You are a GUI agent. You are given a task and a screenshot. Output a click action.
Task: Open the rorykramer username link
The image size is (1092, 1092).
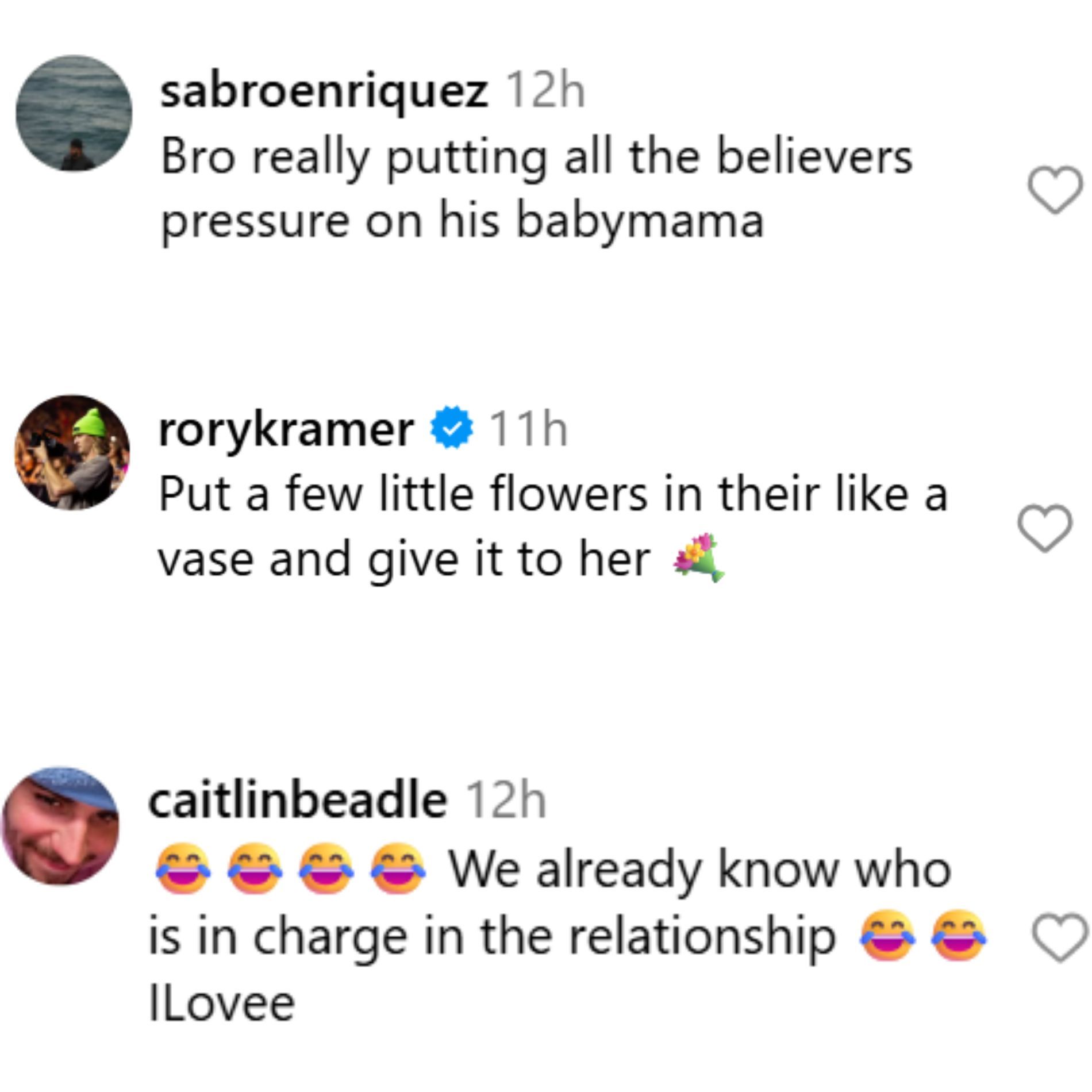[x=286, y=430]
